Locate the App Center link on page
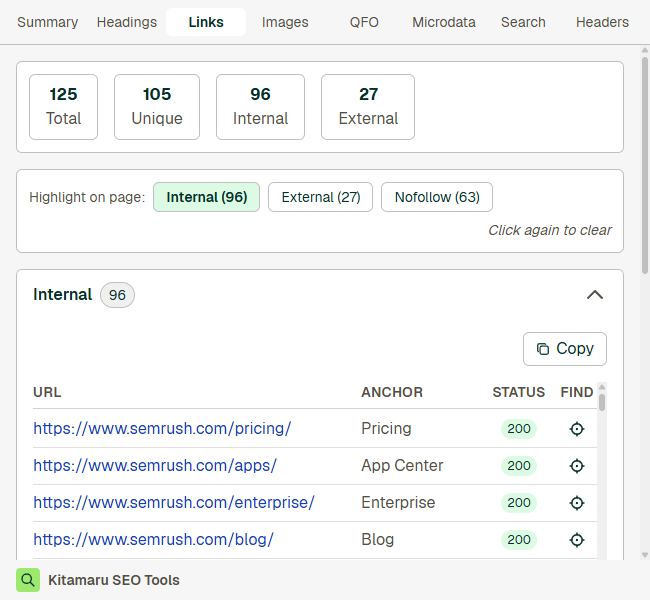 tap(577, 466)
